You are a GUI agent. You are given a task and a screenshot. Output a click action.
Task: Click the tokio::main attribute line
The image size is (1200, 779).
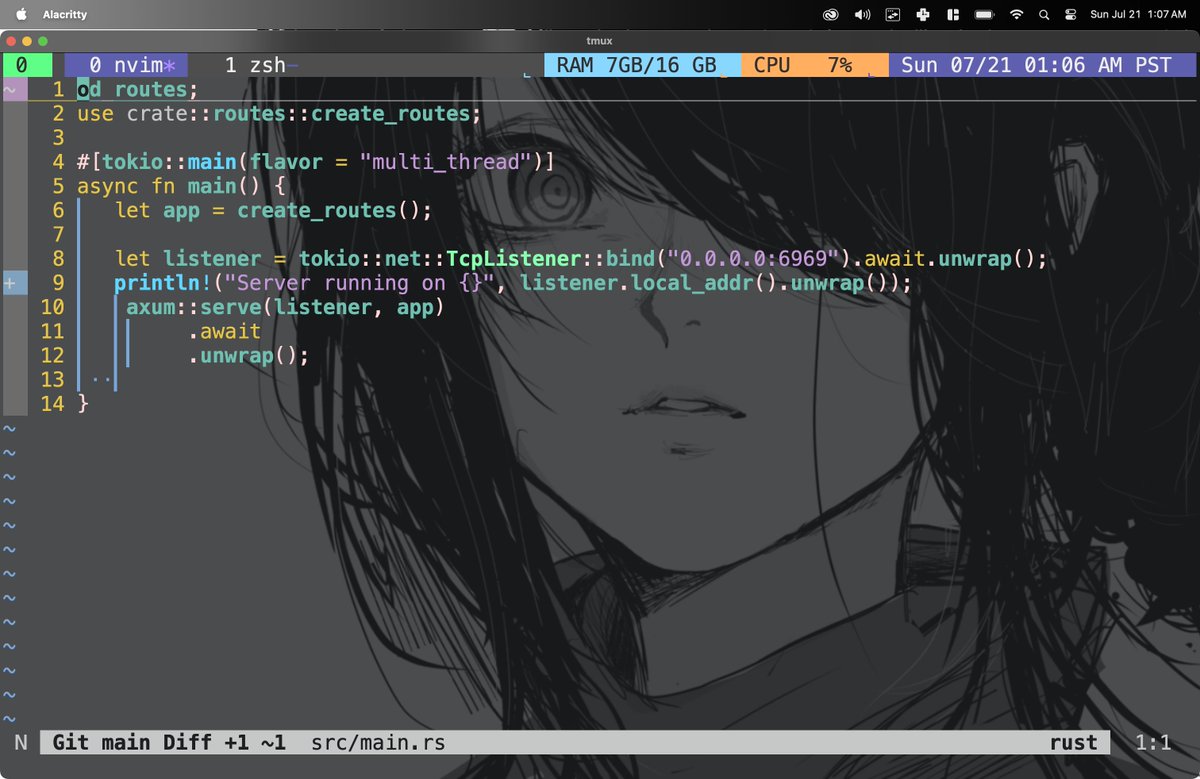[x=315, y=162]
